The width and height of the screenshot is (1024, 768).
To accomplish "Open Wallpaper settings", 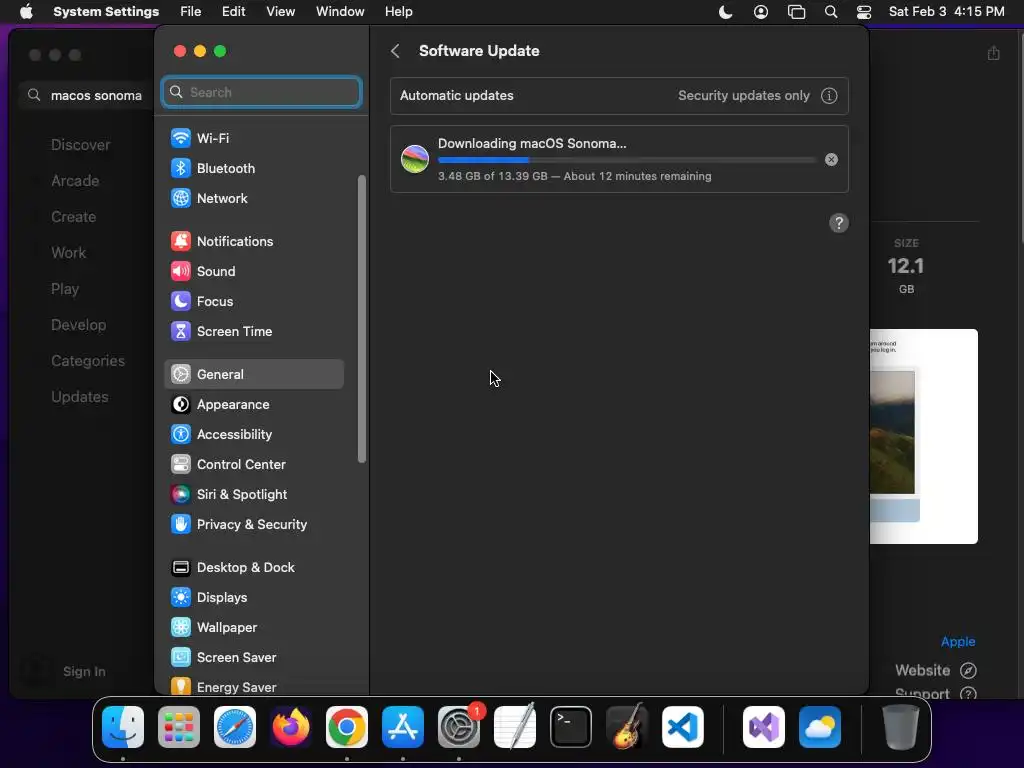I will (253, 628).
